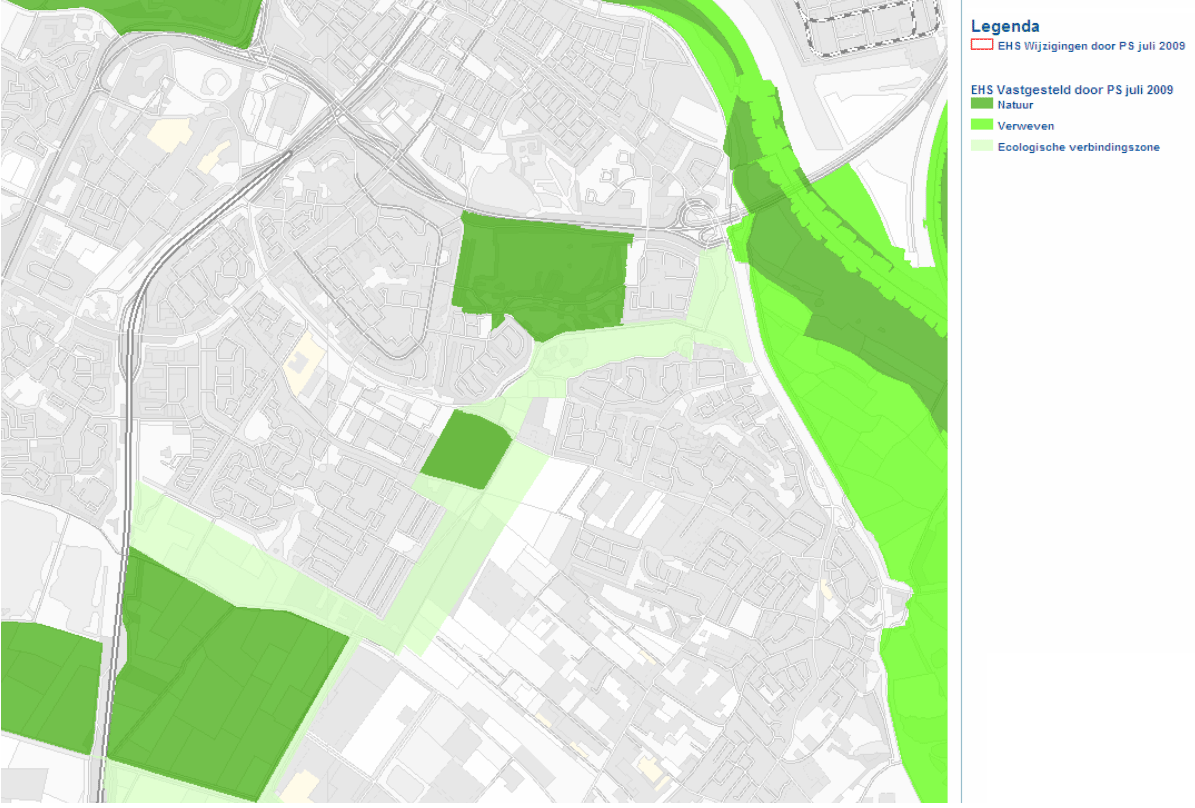Screen dimensions: 1195x808
Task: Click the Ecologische verbindingszone legend label
Action: 1078,147
